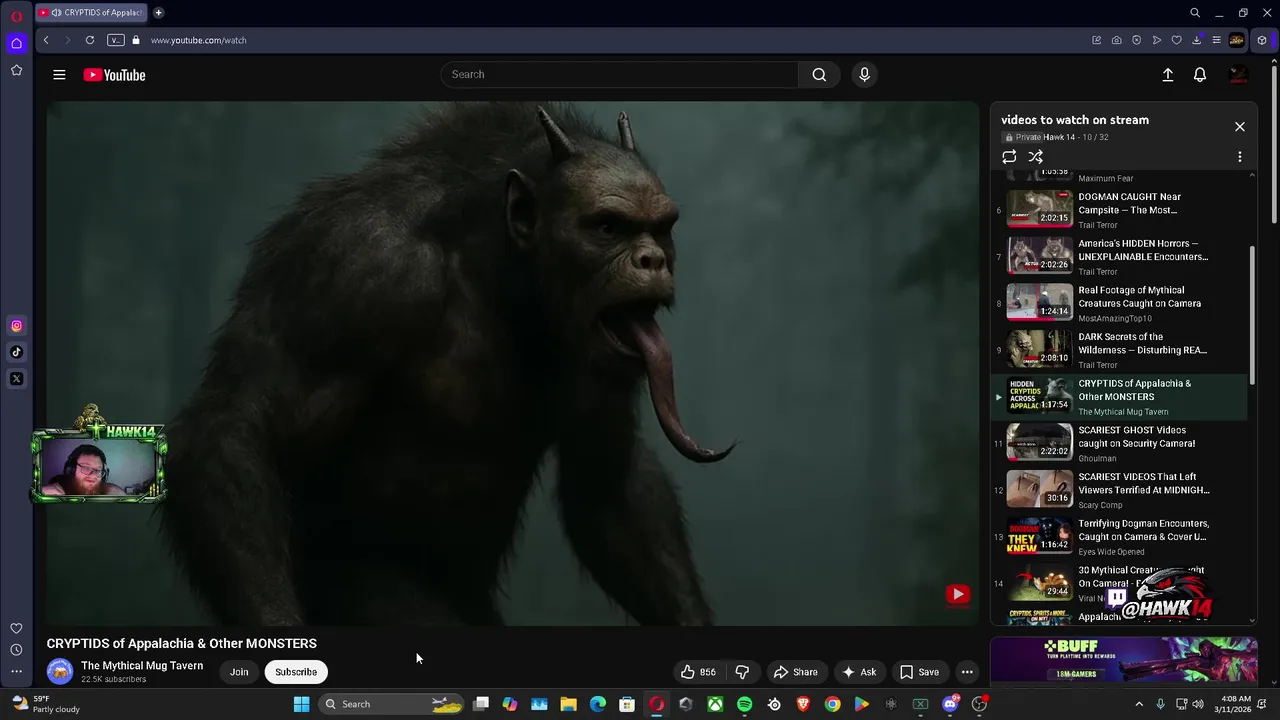Open Opera sidebar bookmarks star icon
Screen dimensions: 1280x720
pyautogui.click(x=16, y=70)
